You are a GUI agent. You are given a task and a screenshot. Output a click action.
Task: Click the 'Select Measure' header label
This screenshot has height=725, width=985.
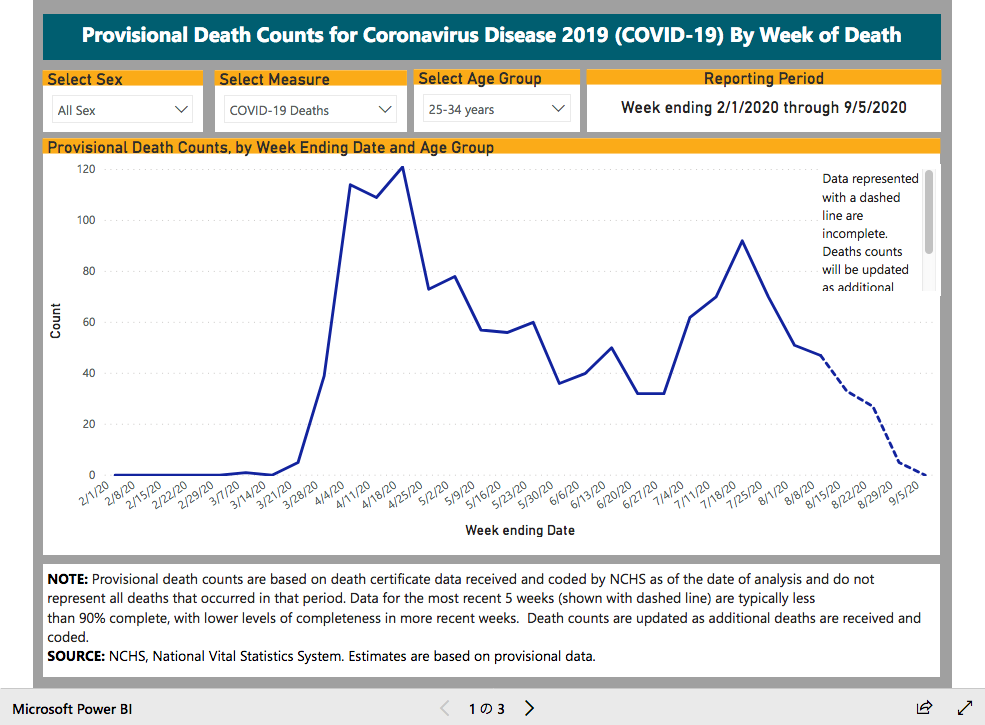pos(275,79)
